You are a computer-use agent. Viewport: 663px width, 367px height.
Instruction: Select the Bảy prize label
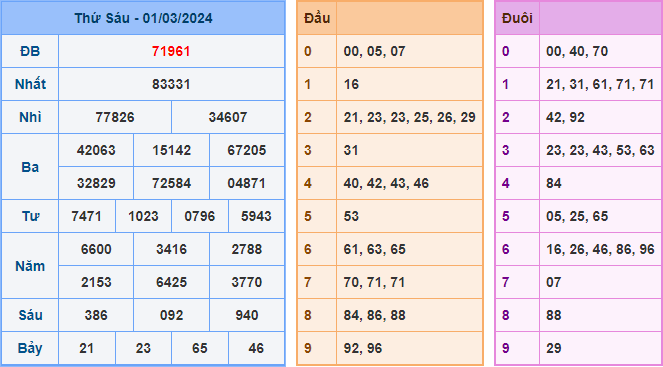[30, 348]
